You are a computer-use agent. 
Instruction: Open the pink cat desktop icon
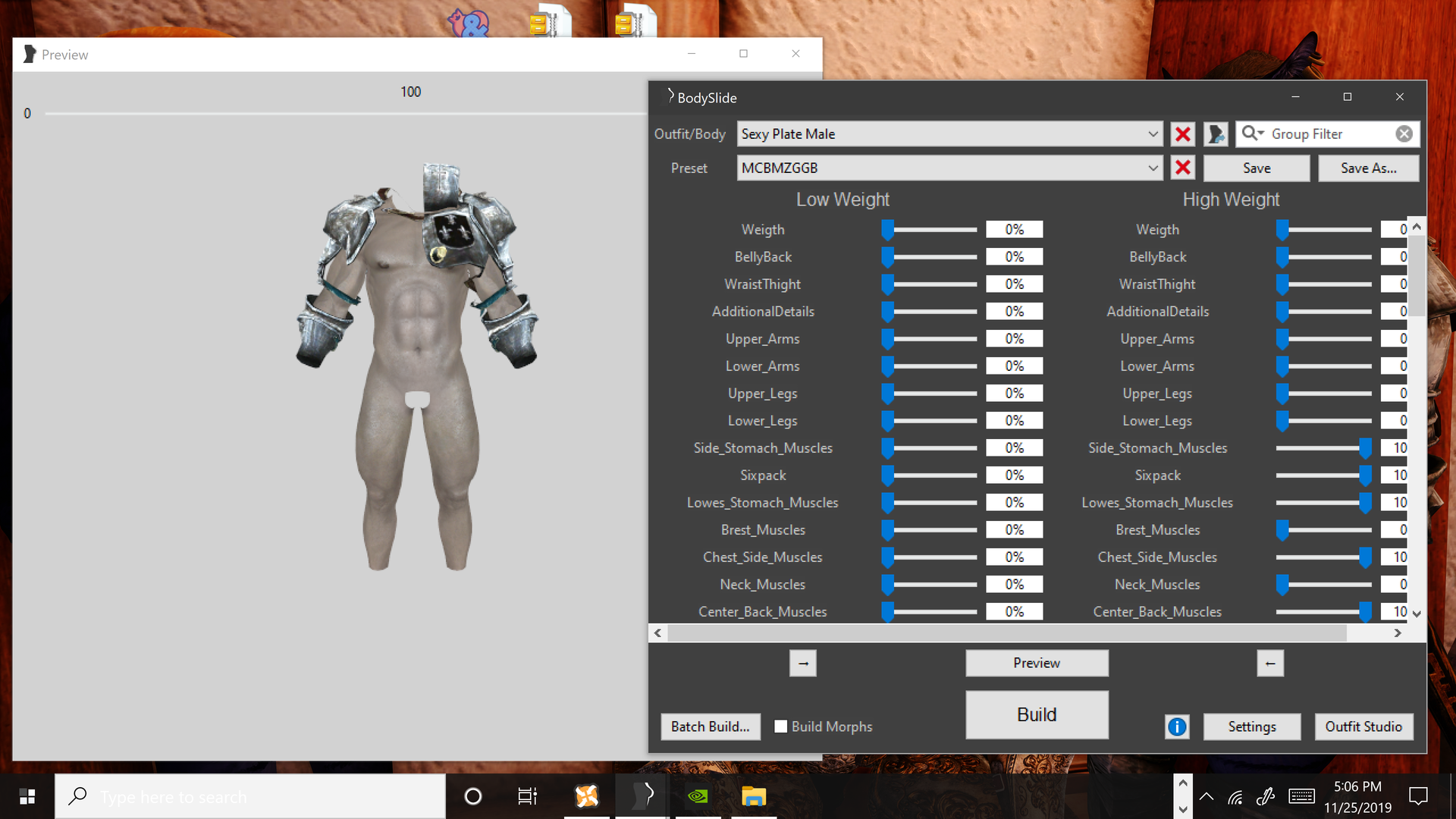coord(468,23)
